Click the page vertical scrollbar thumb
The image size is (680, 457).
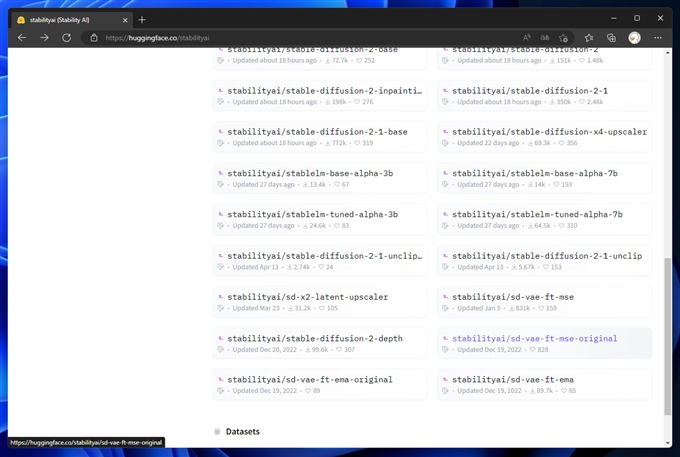click(667, 337)
